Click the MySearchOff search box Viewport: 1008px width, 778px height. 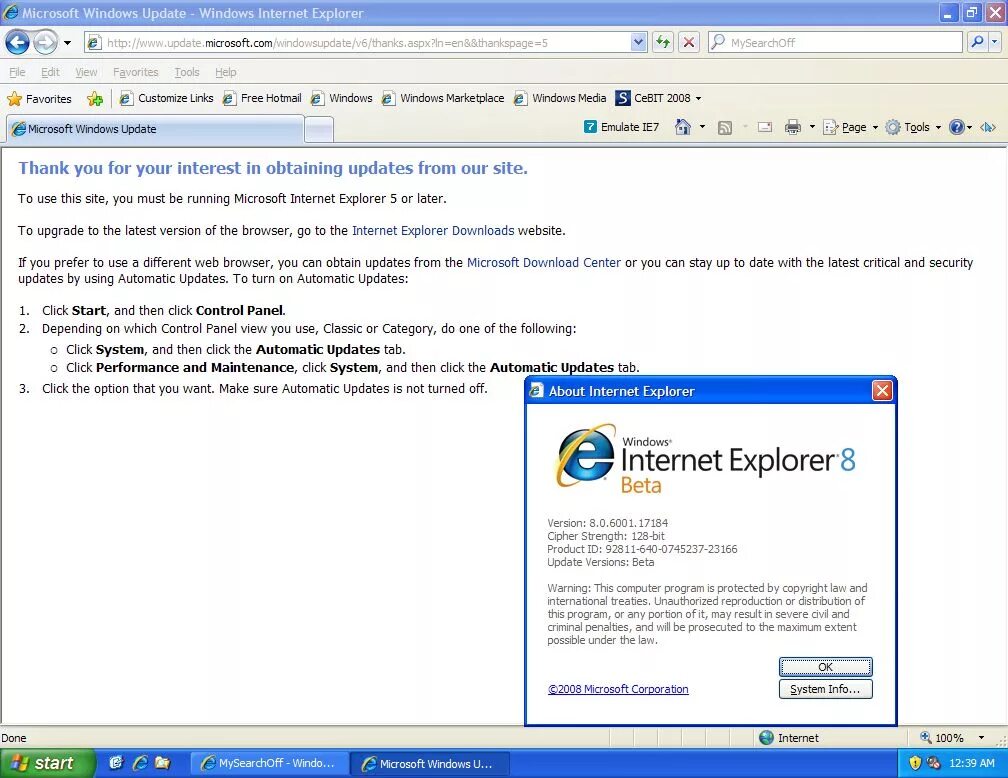(836, 43)
